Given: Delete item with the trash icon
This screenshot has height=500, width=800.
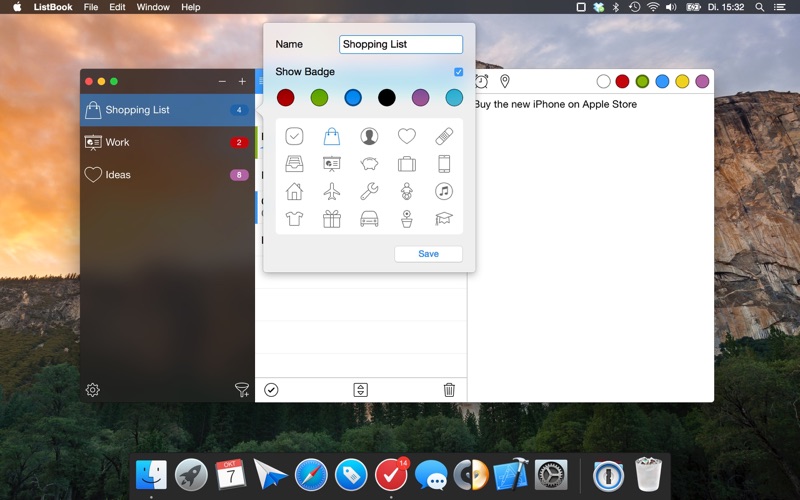Looking at the screenshot, I should [x=449, y=390].
